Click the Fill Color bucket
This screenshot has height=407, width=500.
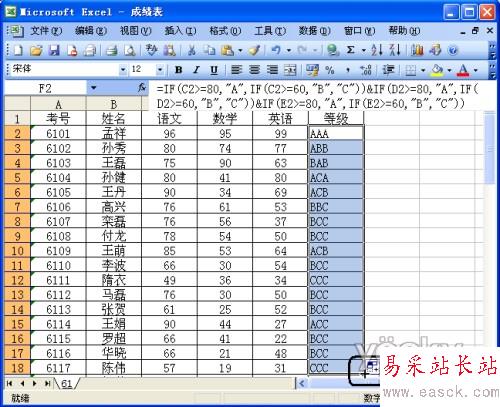point(437,70)
